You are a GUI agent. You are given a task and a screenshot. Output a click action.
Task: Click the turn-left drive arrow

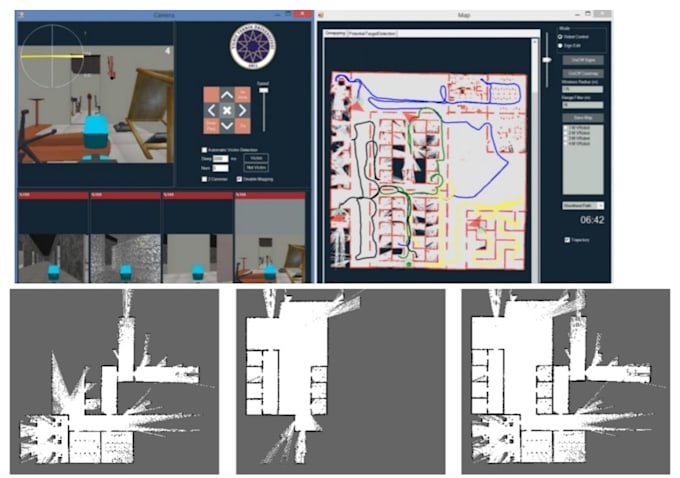point(211,110)
